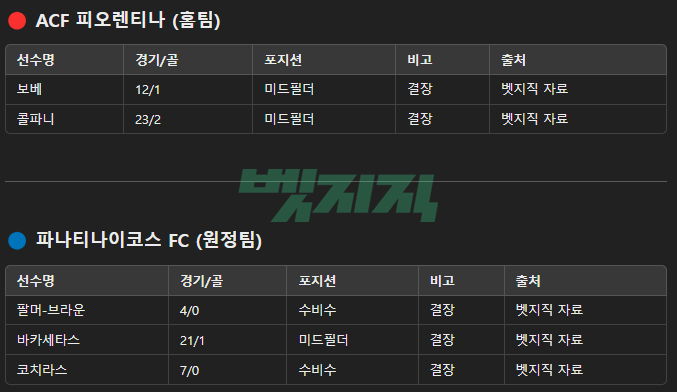The width and height of the screenshot is (677, 392).
Task: Click the 21/1 stats cell for 바카세타스
Action: coord(192,341)
